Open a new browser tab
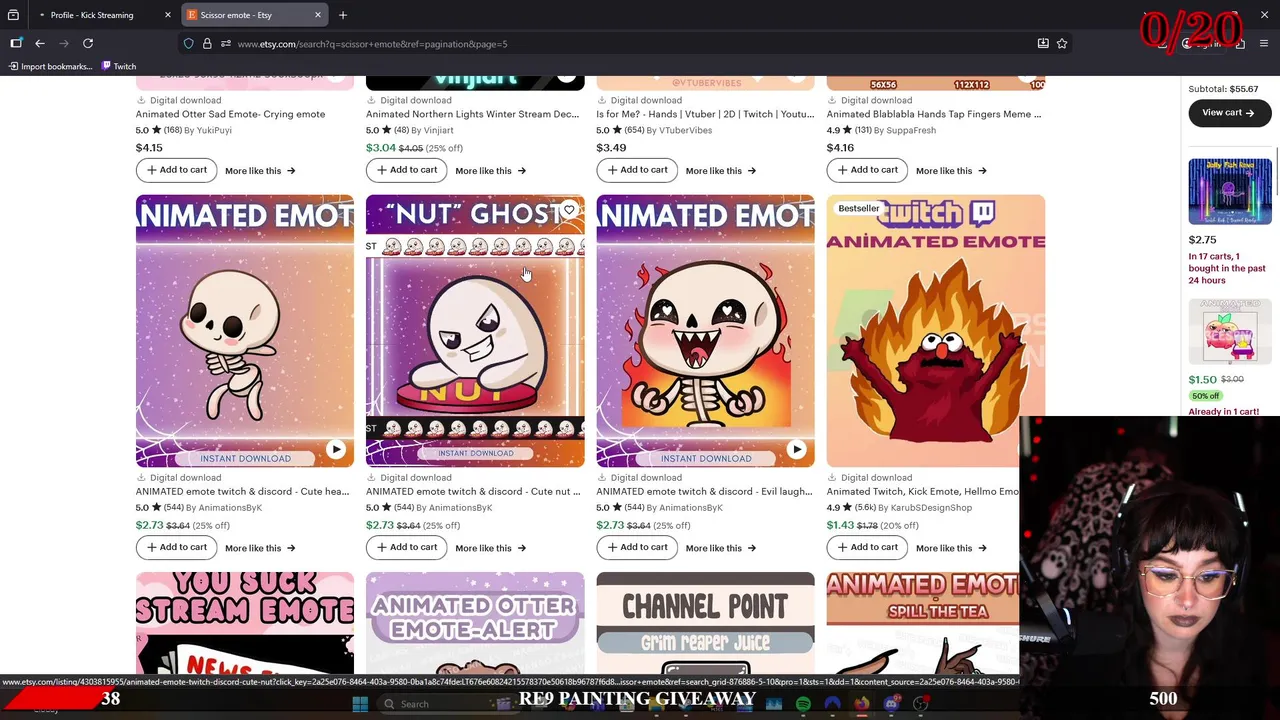1280x720 pixels. pos(343,15)
